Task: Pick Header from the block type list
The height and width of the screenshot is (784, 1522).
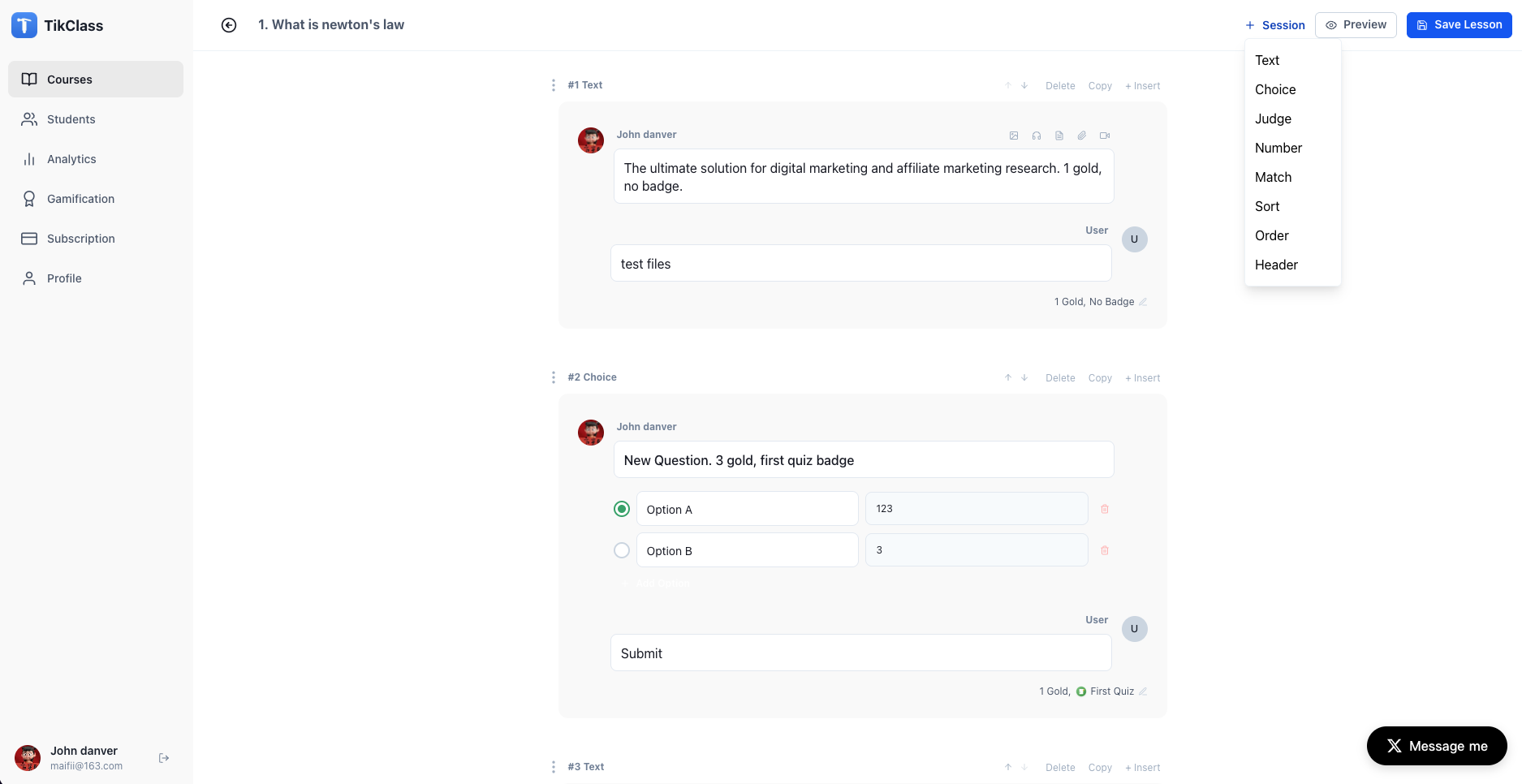Action: [1276, 265]
